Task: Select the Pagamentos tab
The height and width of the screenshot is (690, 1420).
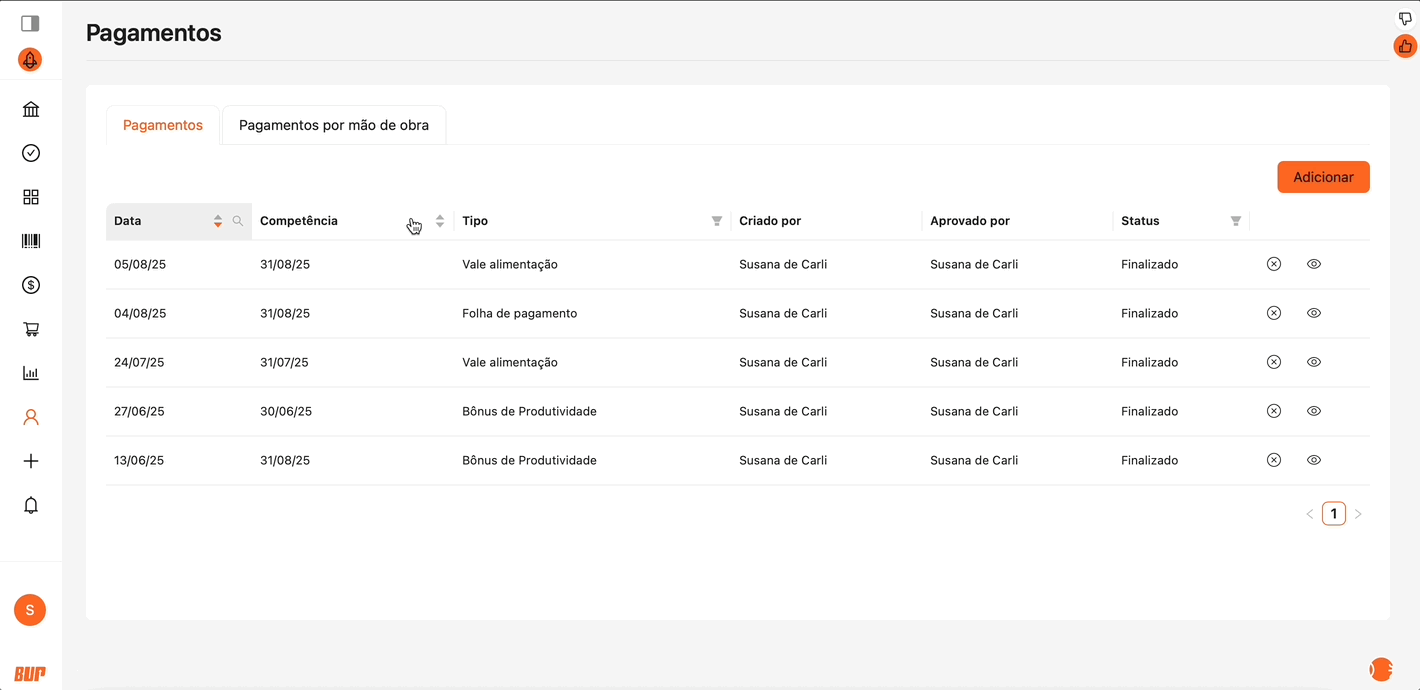Action: click(x=163, y=125)
